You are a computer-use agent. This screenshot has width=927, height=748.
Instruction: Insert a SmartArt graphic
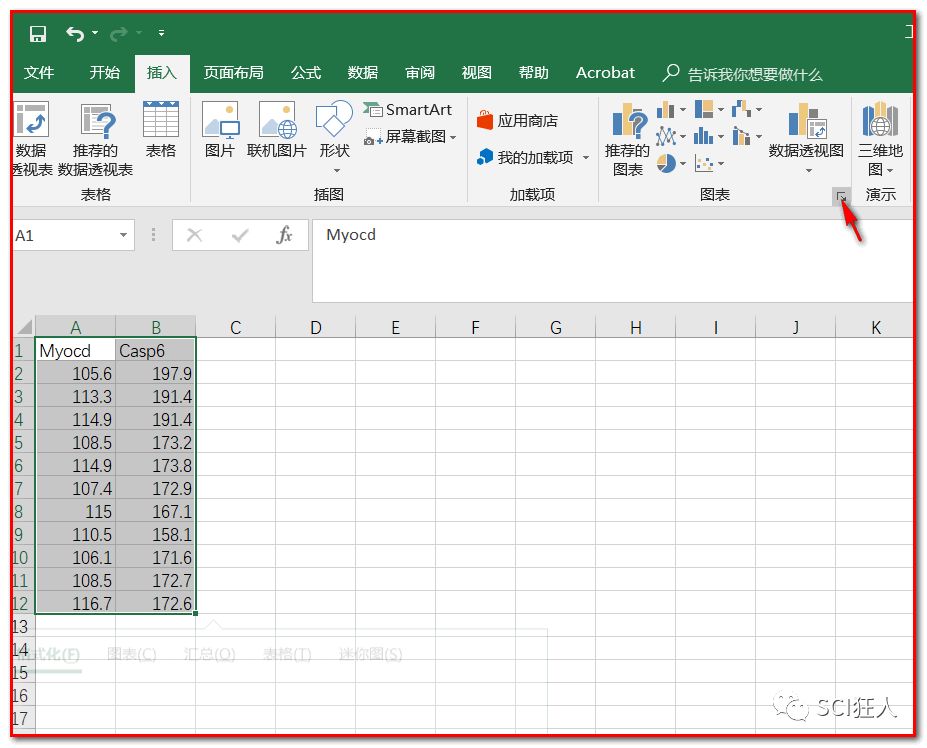coord(409,109)
